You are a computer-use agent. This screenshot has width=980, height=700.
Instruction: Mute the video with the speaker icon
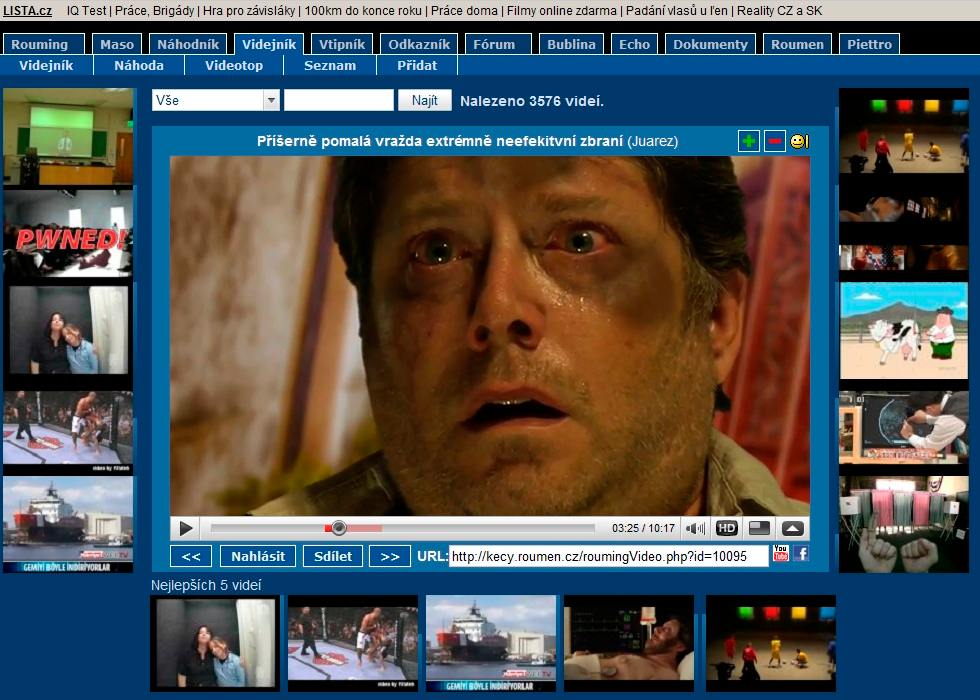tap(695, 528)
